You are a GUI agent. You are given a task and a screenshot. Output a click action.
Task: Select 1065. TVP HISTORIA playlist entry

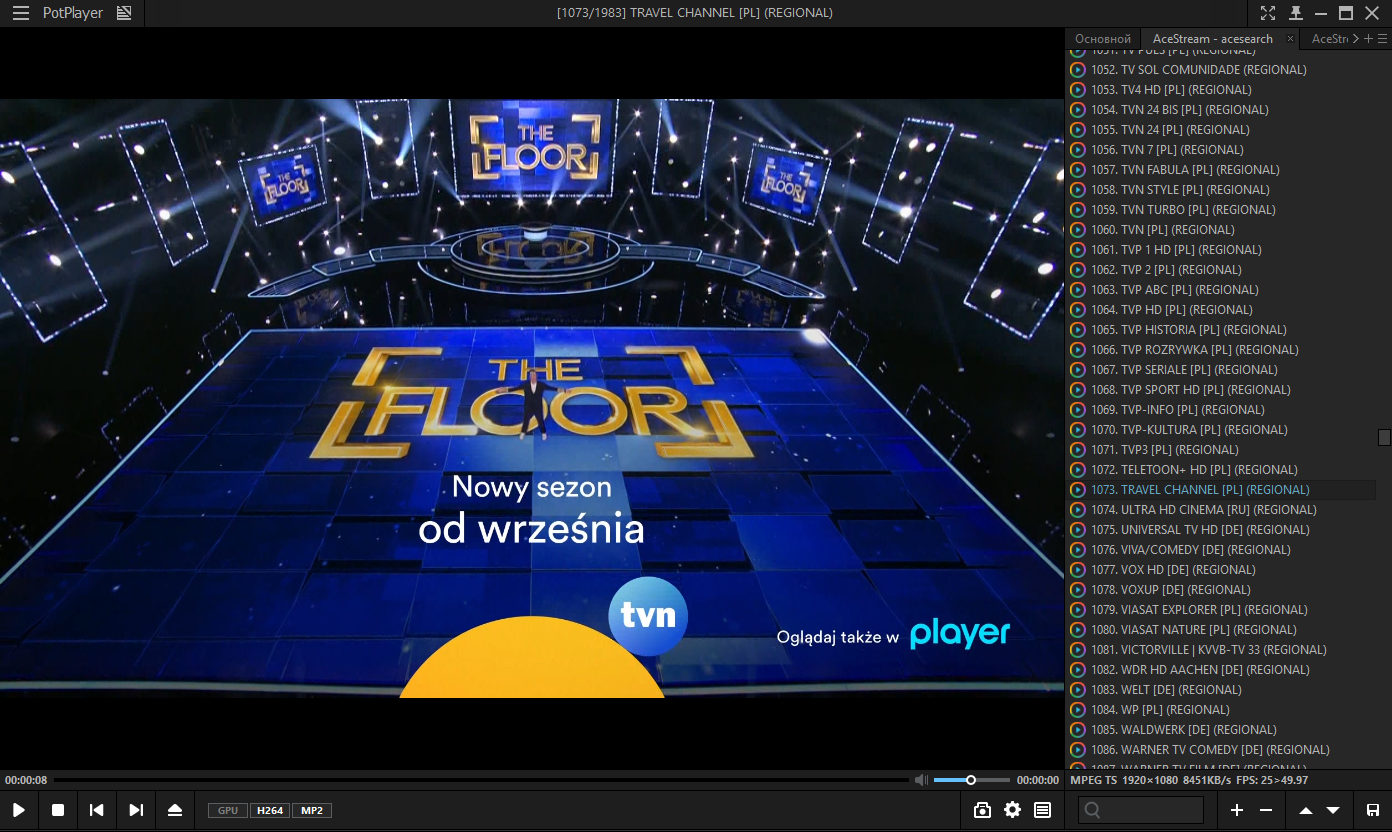1221,330
